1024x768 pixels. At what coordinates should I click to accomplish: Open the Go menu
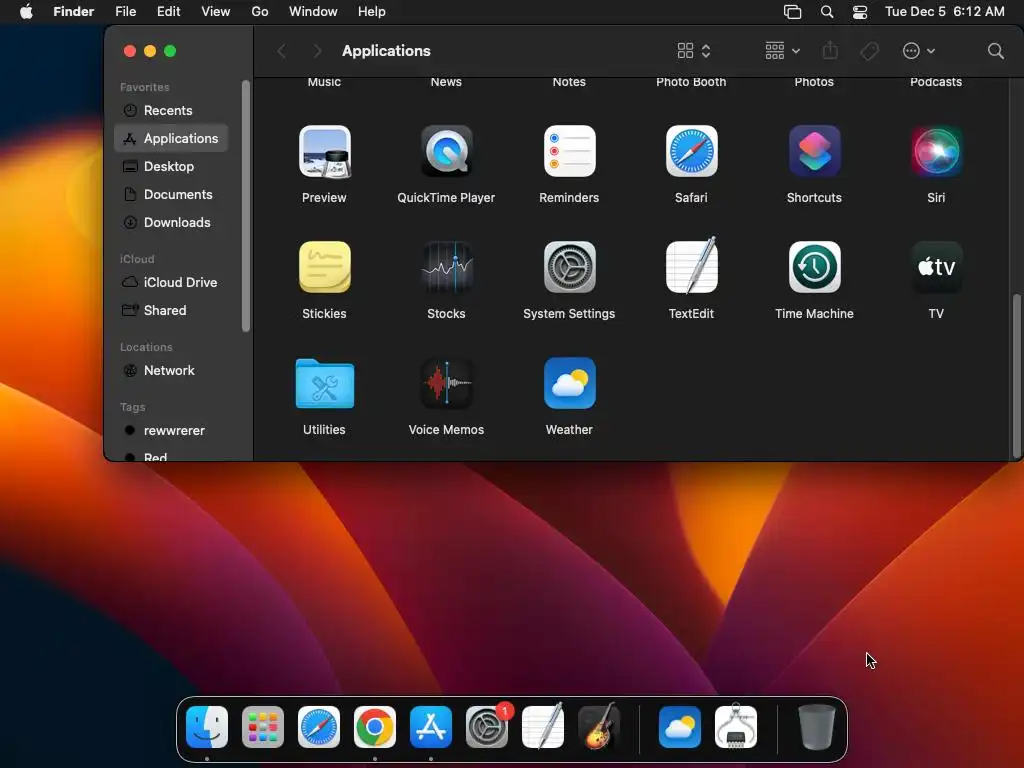pos(260,12)
